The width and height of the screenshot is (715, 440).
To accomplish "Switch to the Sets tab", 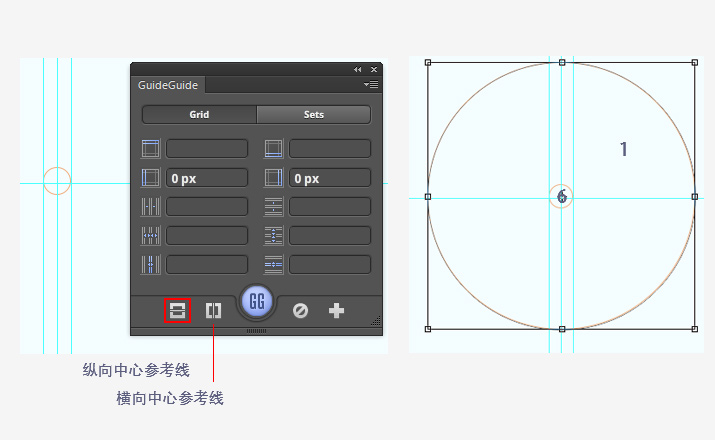I will pyautogui.click(x=314, y=115).
